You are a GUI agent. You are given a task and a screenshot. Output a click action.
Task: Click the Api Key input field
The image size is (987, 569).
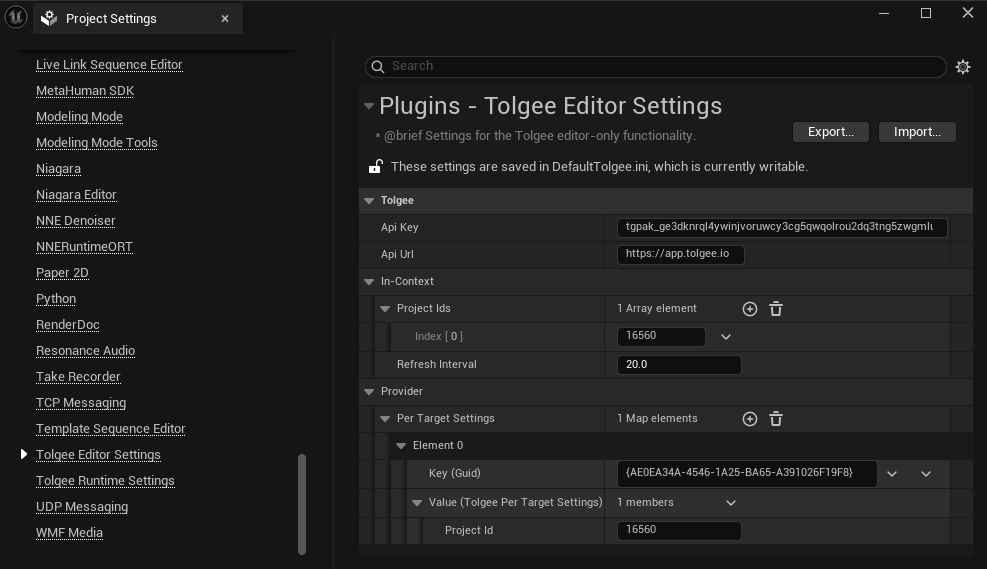coord(781,228)
